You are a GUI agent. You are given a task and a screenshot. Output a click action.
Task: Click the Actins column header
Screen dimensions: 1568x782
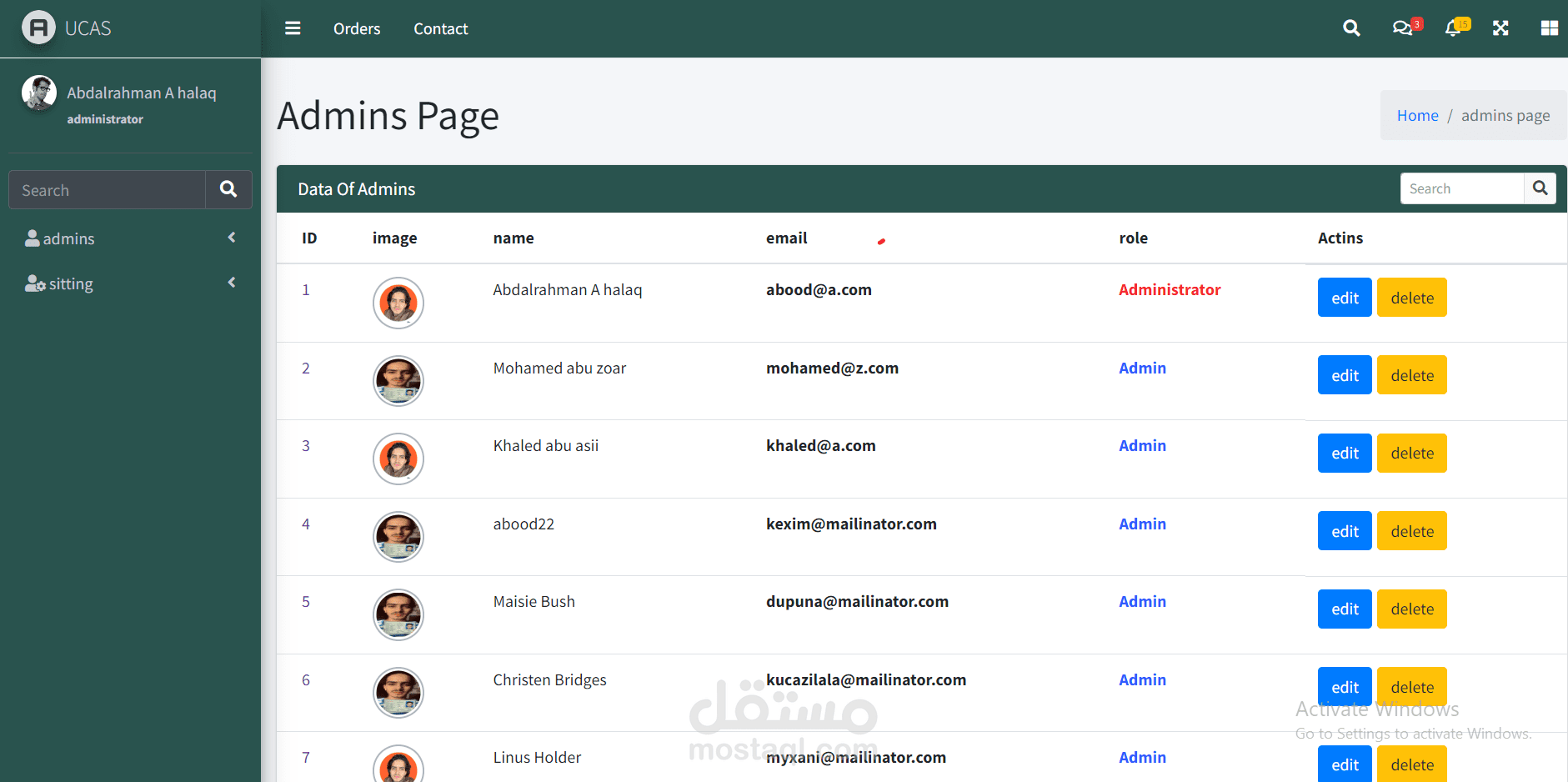[1340, 238]
